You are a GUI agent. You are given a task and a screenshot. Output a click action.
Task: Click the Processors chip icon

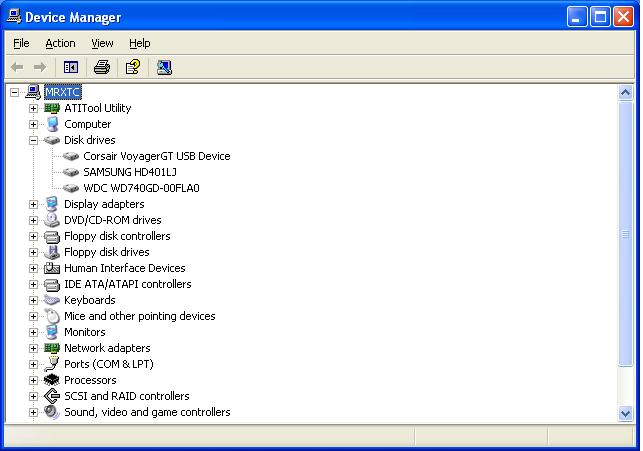[52, 380]
